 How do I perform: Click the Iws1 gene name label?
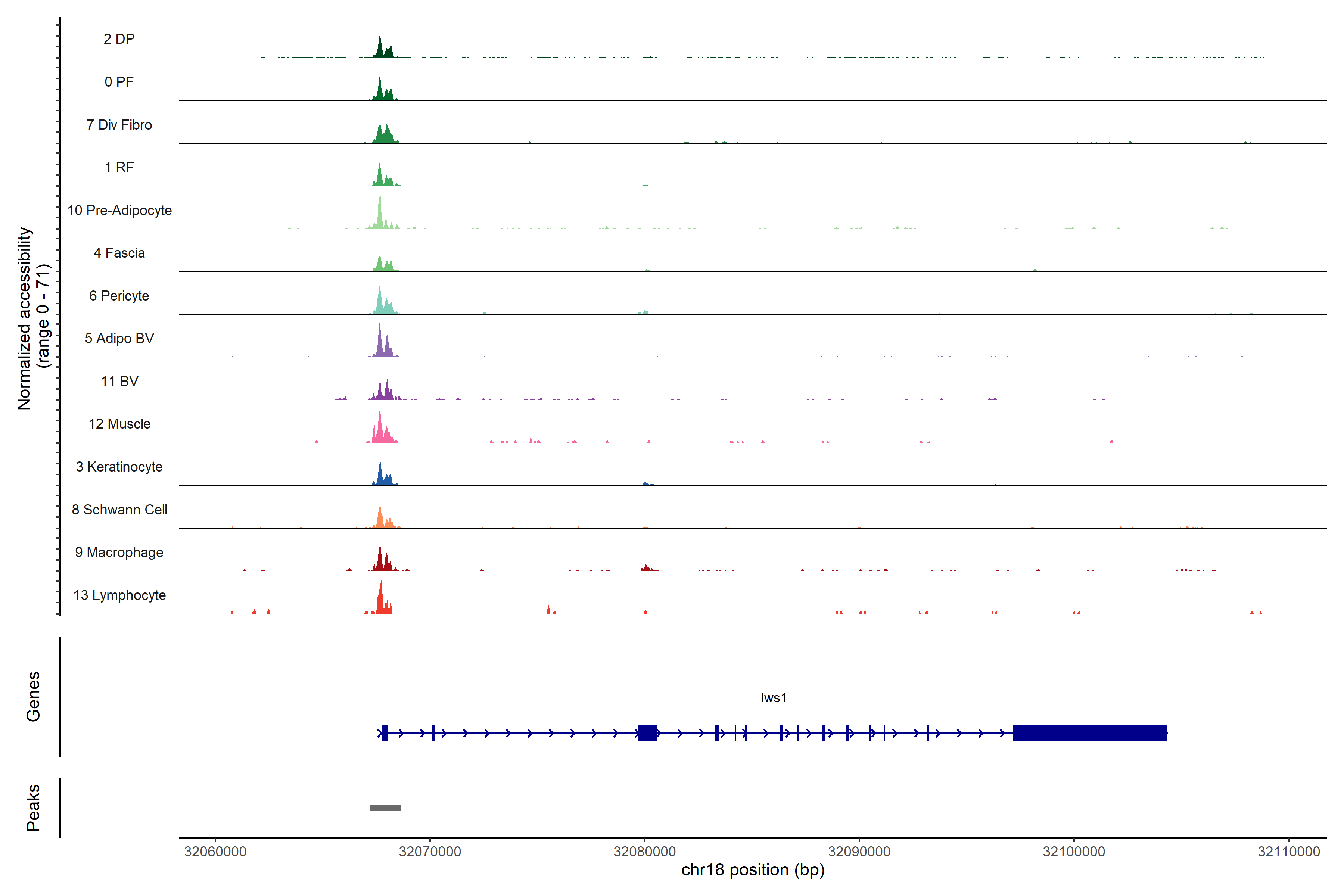pyautogui.click(x=773, y=698)
